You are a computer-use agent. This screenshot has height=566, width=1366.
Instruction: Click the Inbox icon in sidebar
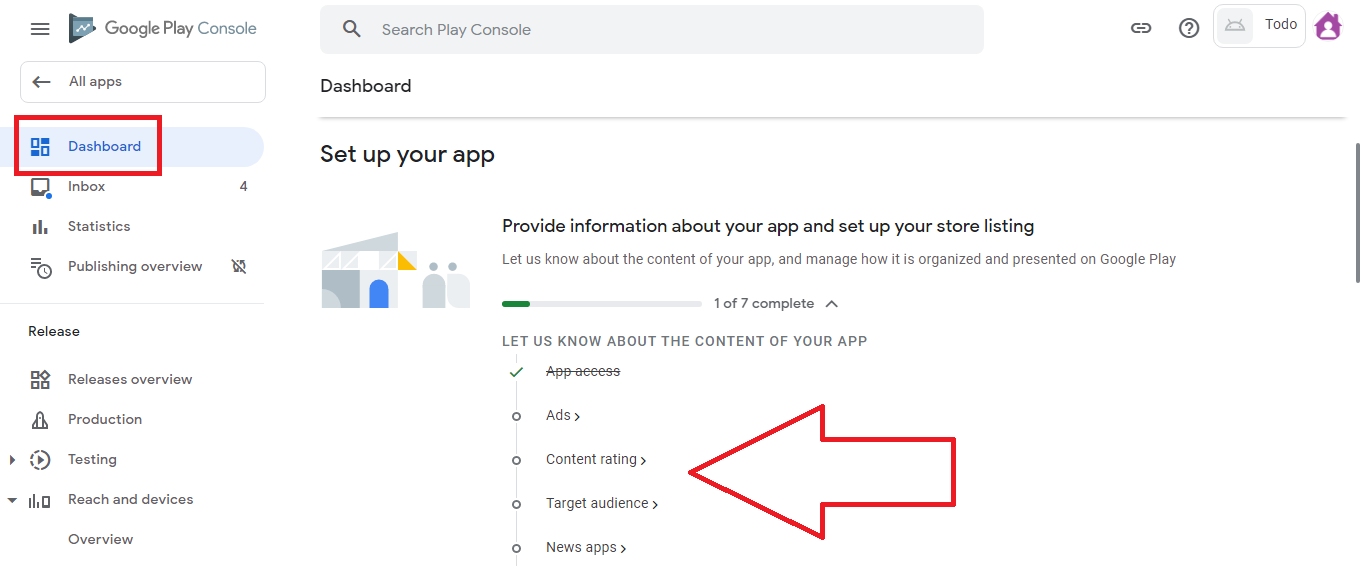40,187
